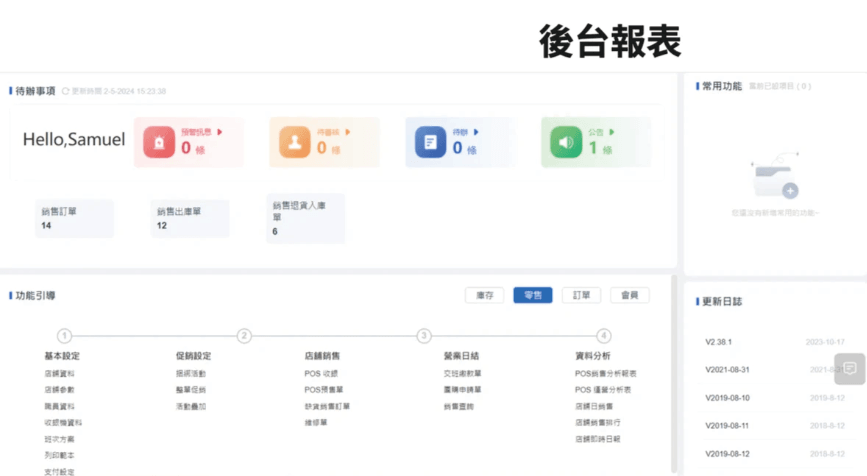Select the 零售 tab
Image resolution: width=867 pixels, height=476 pixels.
(532, 295)
